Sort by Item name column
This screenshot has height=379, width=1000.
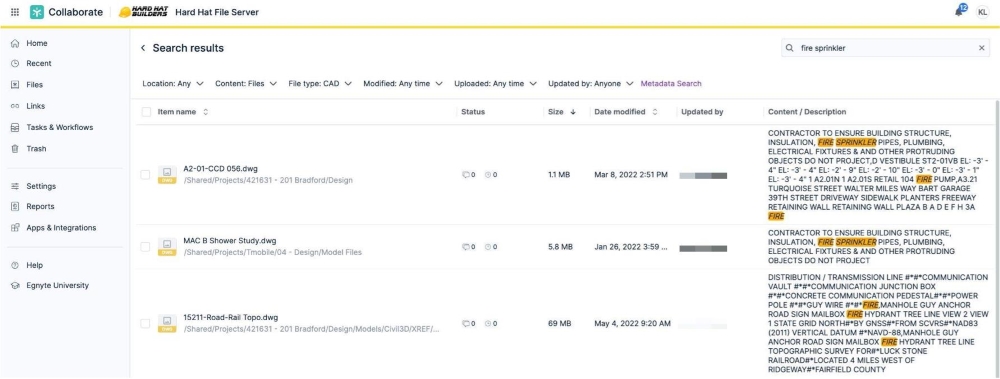183,112
